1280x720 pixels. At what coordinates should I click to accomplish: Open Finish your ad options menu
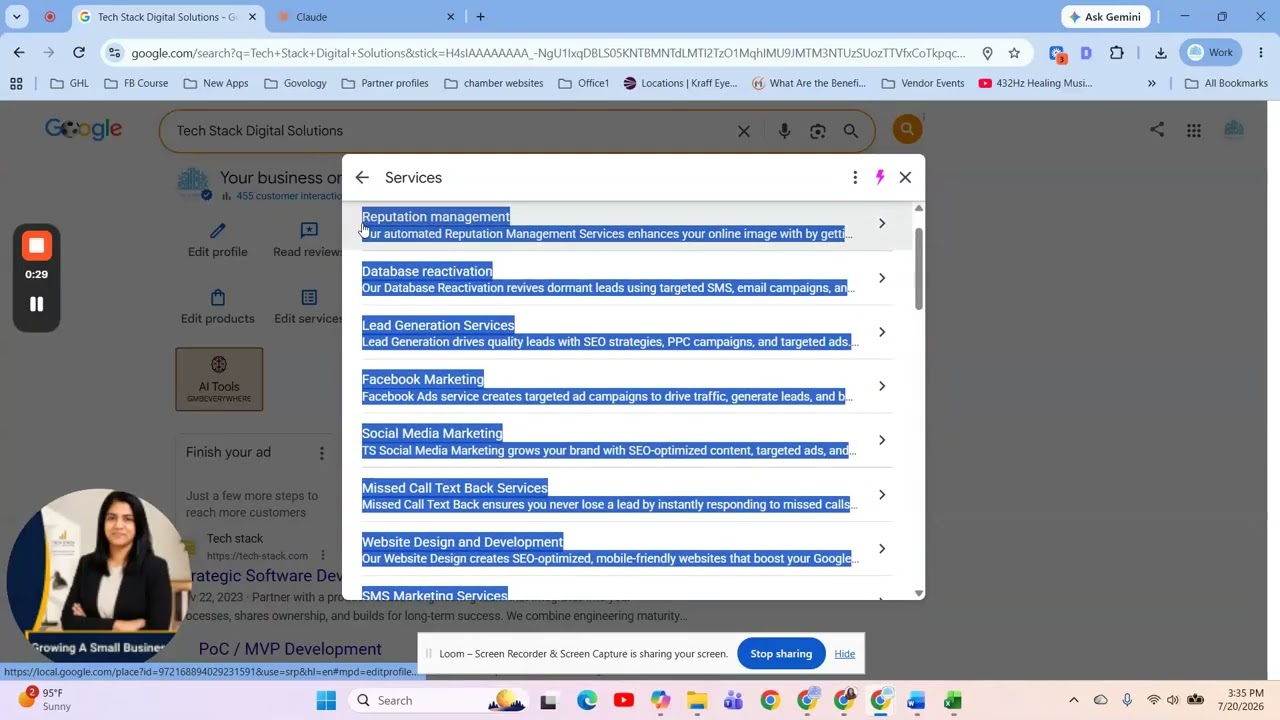click(321, 453)
